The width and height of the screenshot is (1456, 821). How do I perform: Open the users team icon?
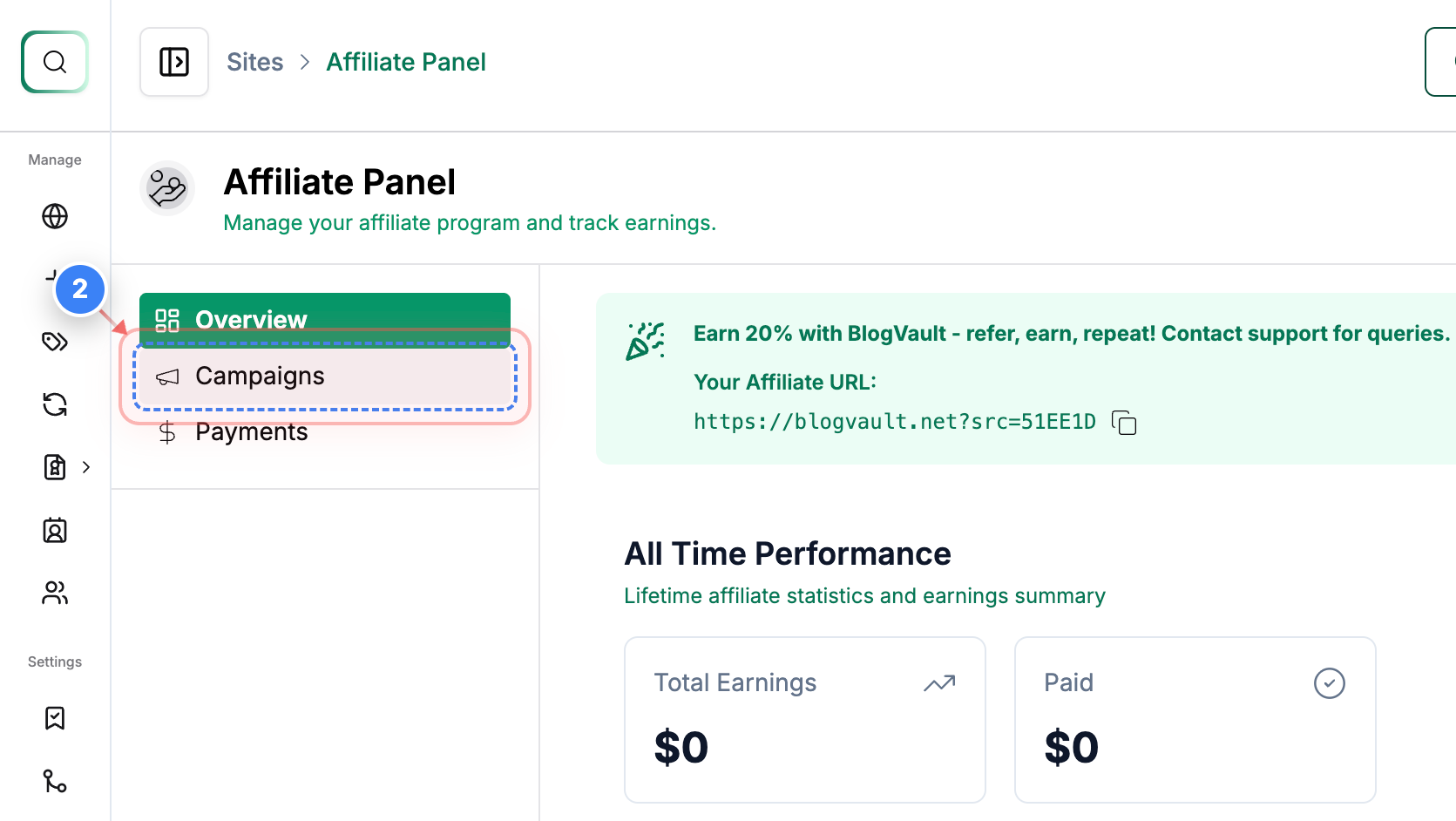(x=55, y=593)
